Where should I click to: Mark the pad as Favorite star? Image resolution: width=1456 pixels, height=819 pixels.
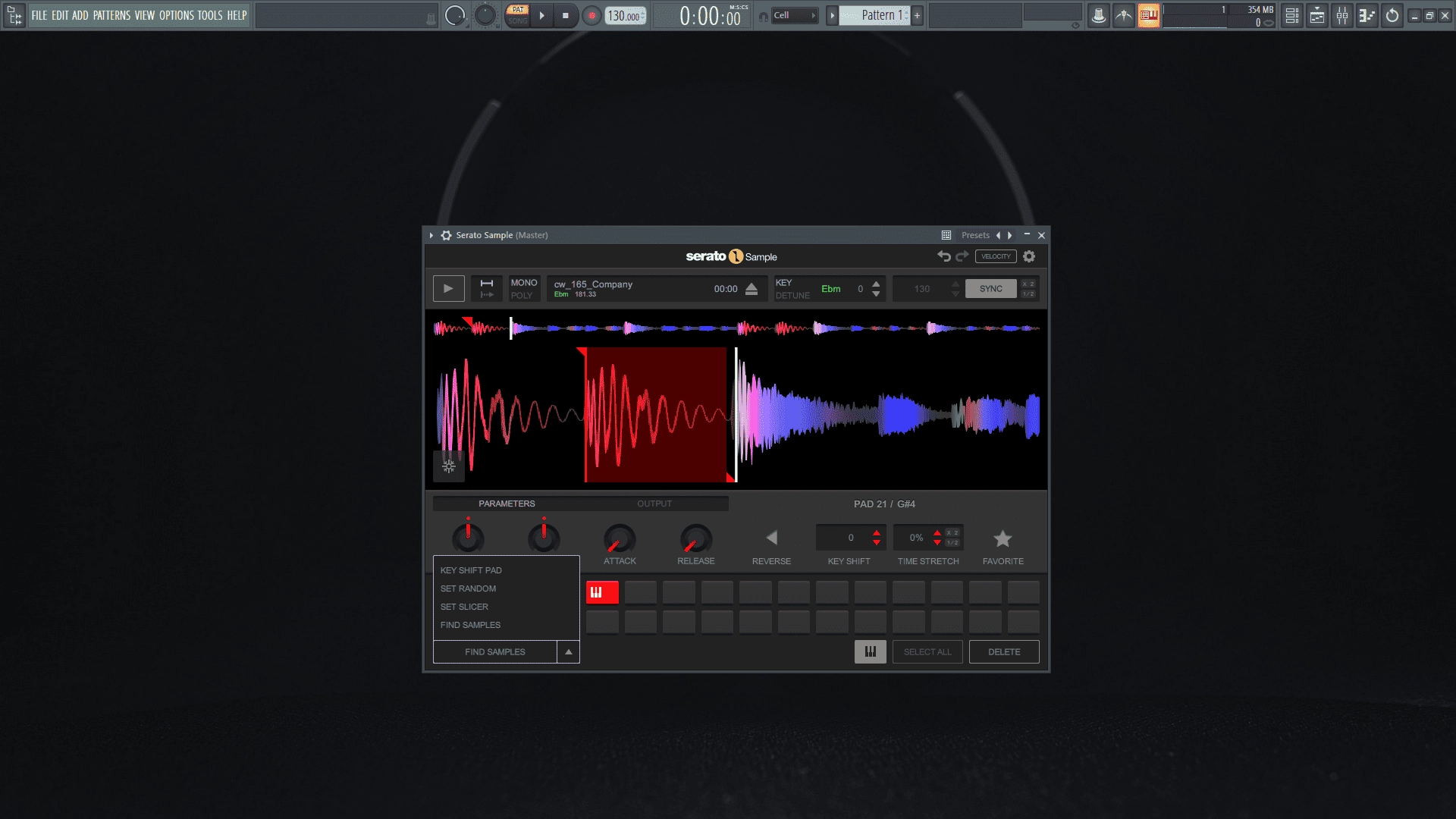[1003, 538]
